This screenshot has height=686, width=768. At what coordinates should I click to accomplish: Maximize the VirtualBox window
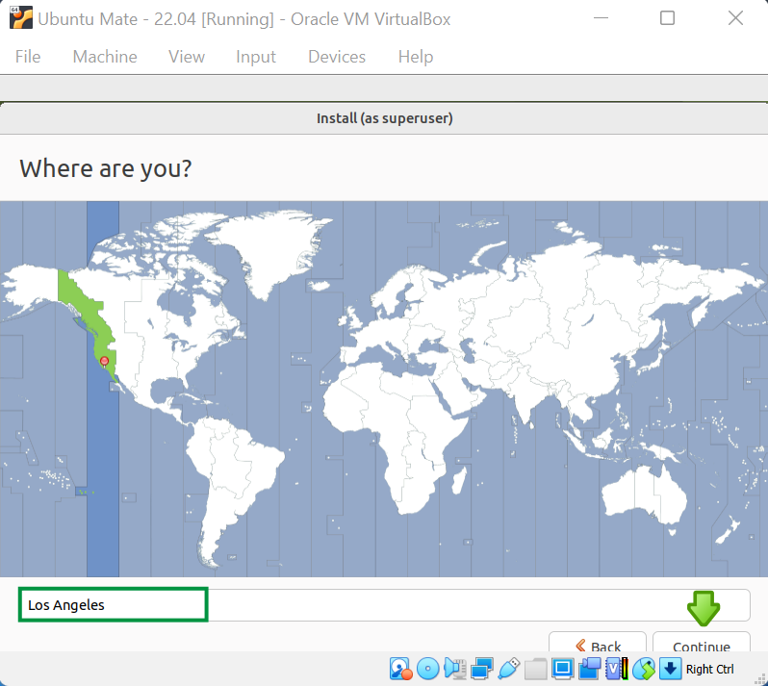point(667,18)
